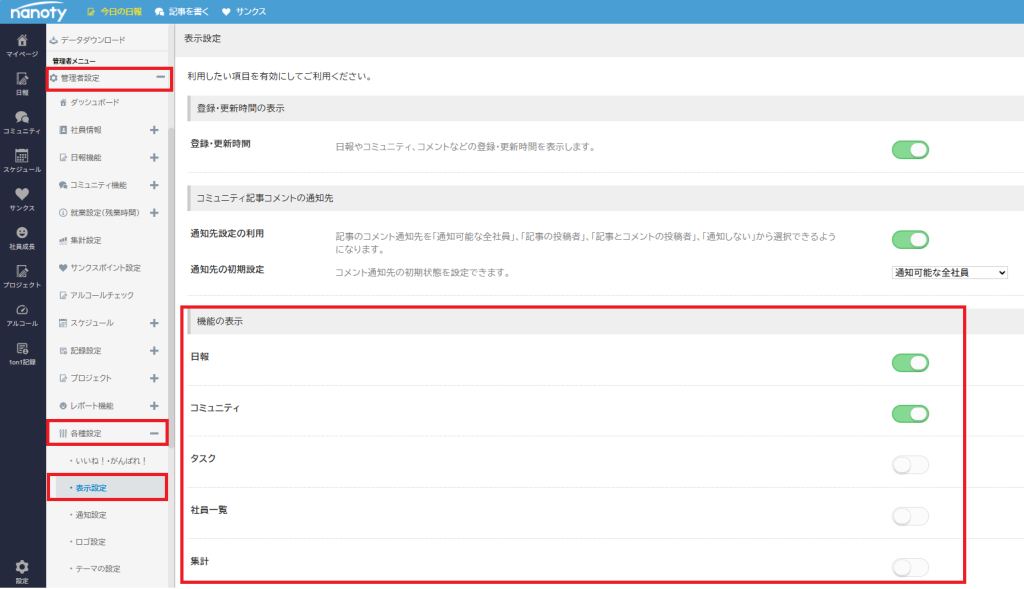Select ロゴ設定 in settings submenu
This screenshot has height=589, width=1024.
click(x=89, y=542)
